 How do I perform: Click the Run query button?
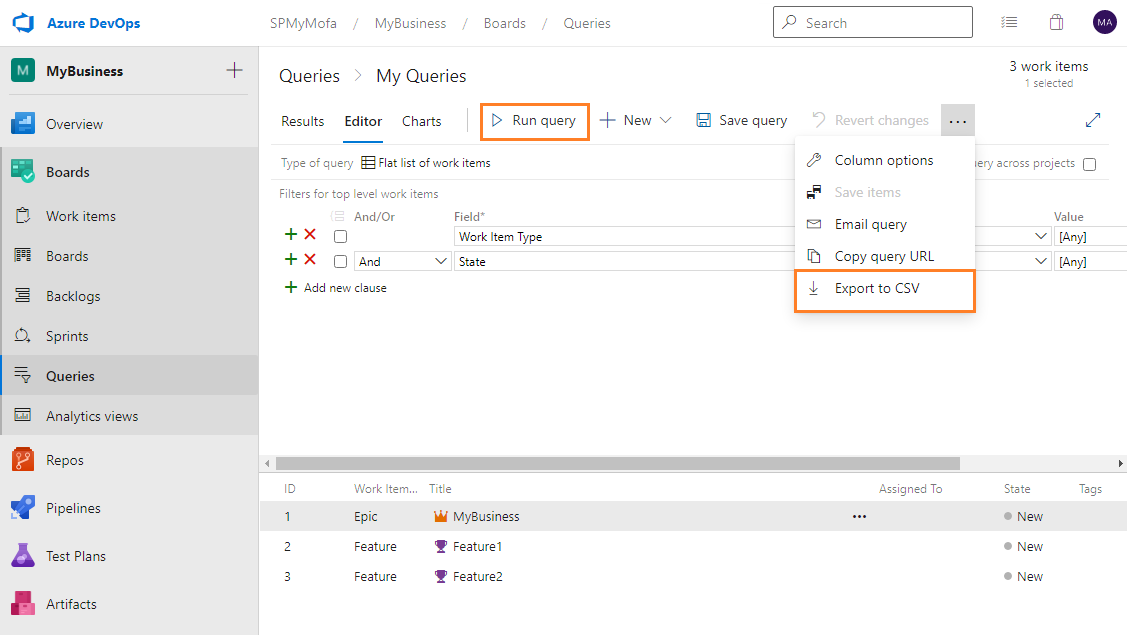coord(534,121)
